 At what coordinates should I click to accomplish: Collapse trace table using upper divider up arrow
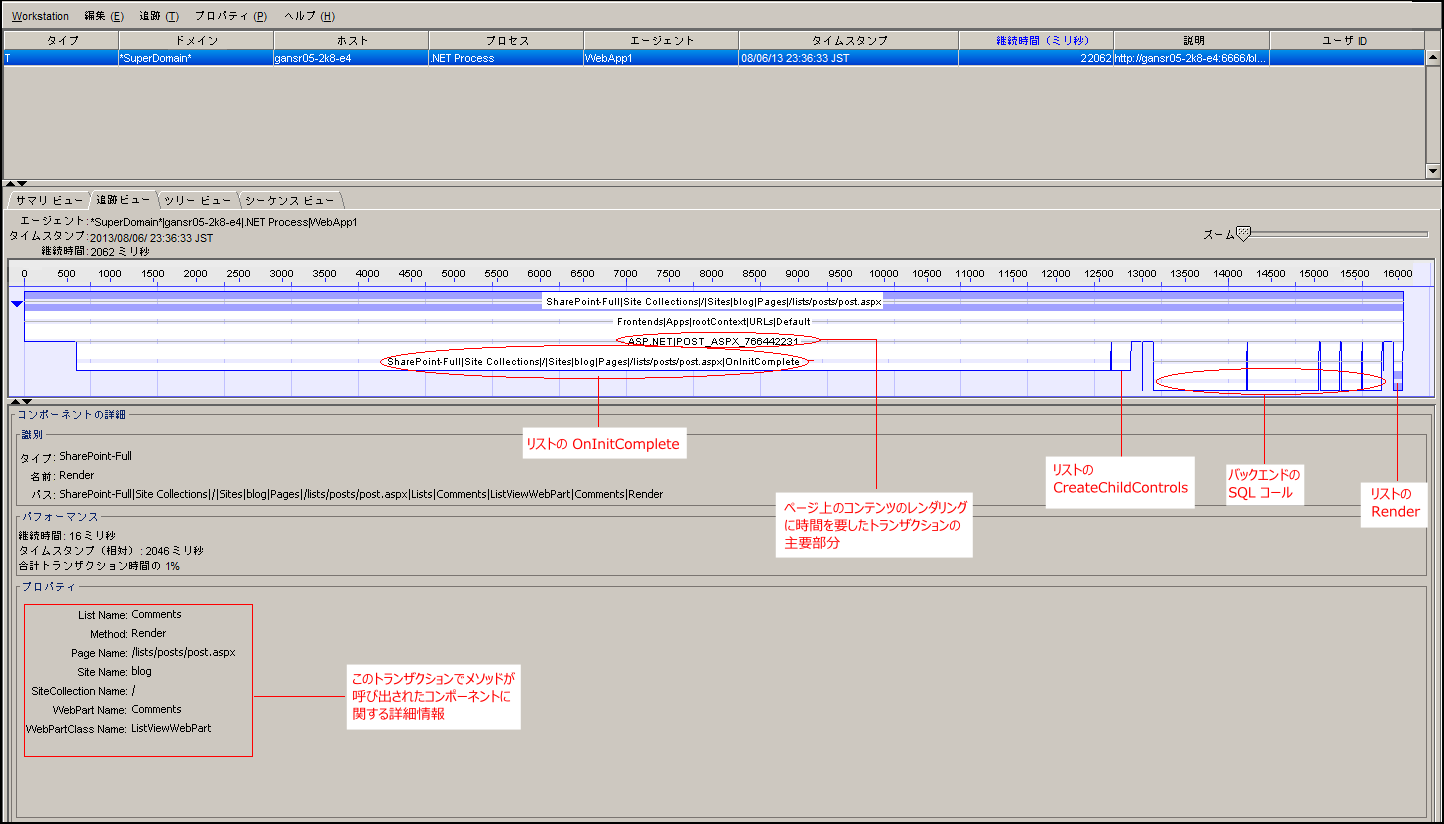pos(10,183)
